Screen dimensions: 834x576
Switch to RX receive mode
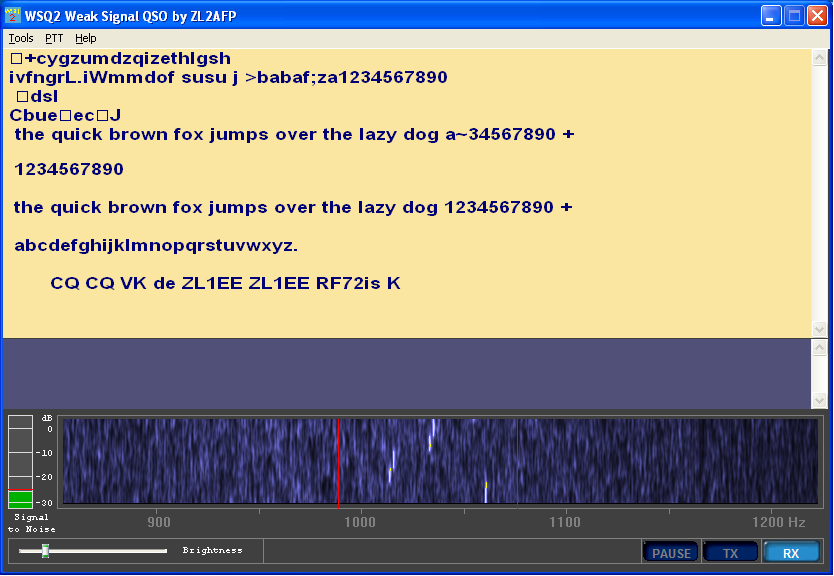[x=791, y=553]
